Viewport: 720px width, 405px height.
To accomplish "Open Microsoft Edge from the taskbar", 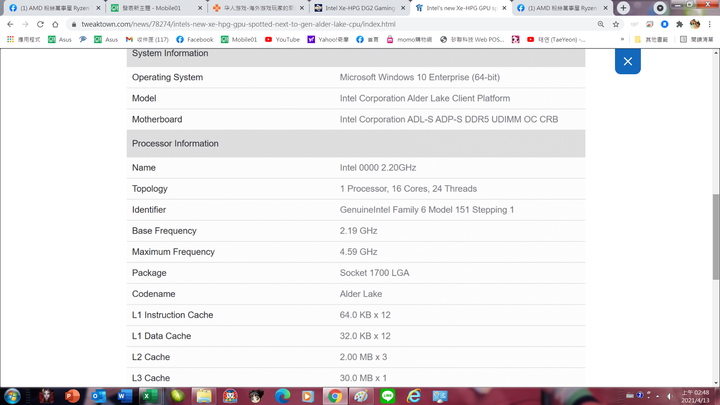I will pyautogui.click(x=282, y=396).
